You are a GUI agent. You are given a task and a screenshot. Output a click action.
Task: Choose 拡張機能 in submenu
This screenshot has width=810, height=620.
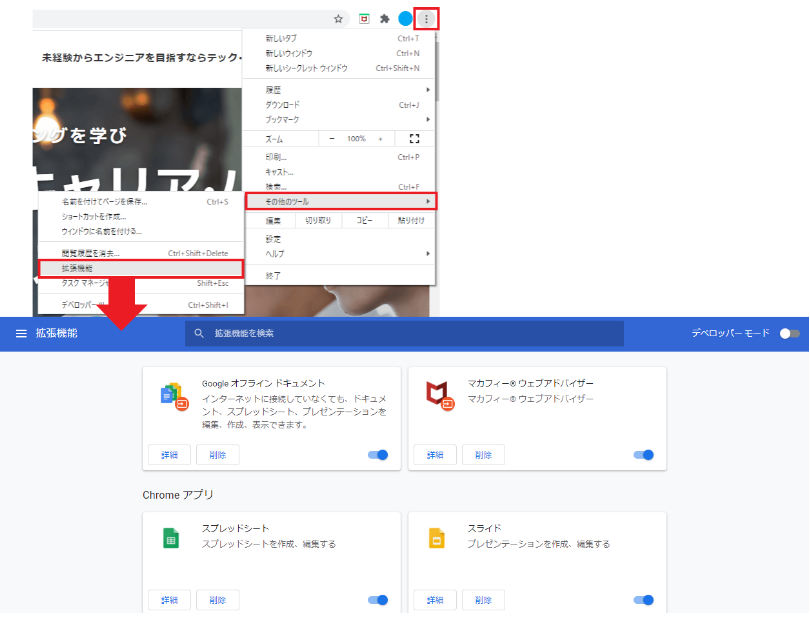tap(141, 268)
